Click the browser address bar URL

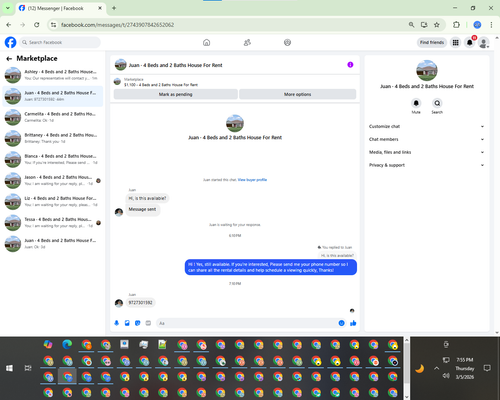point(117,25)
